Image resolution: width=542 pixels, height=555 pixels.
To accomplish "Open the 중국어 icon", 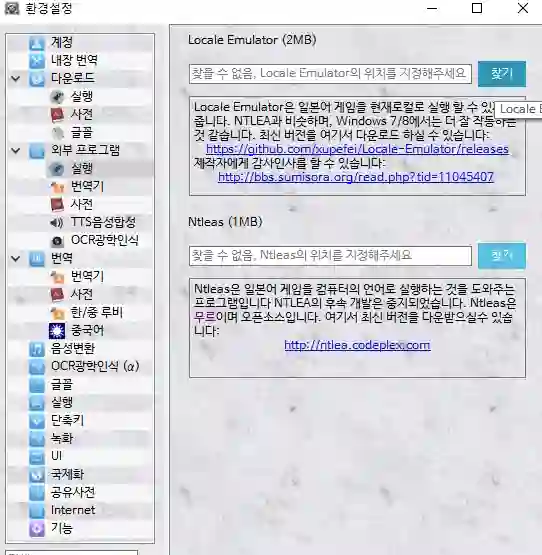I will click(x=57, y=331).
